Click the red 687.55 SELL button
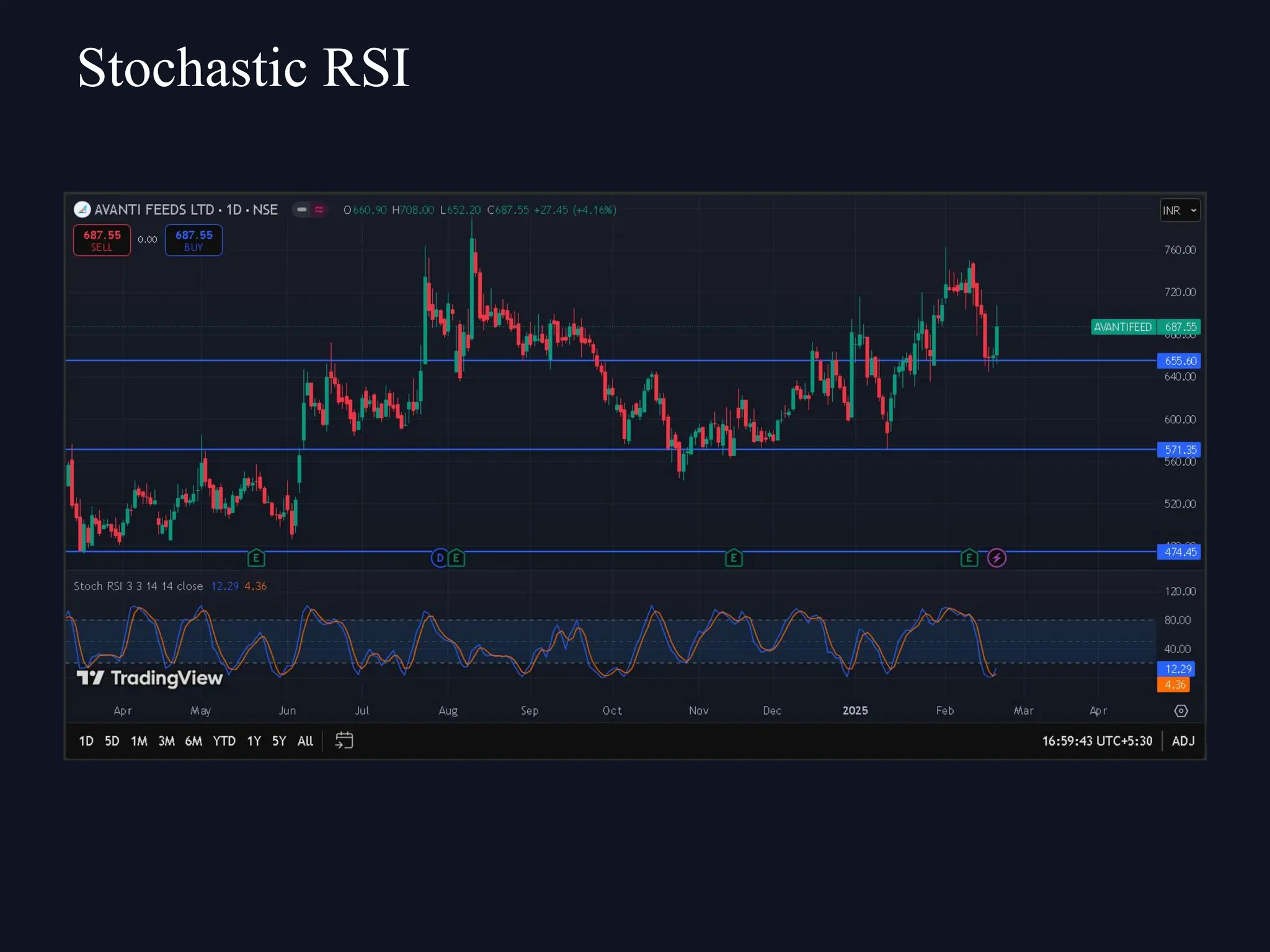 click(102, 240)
